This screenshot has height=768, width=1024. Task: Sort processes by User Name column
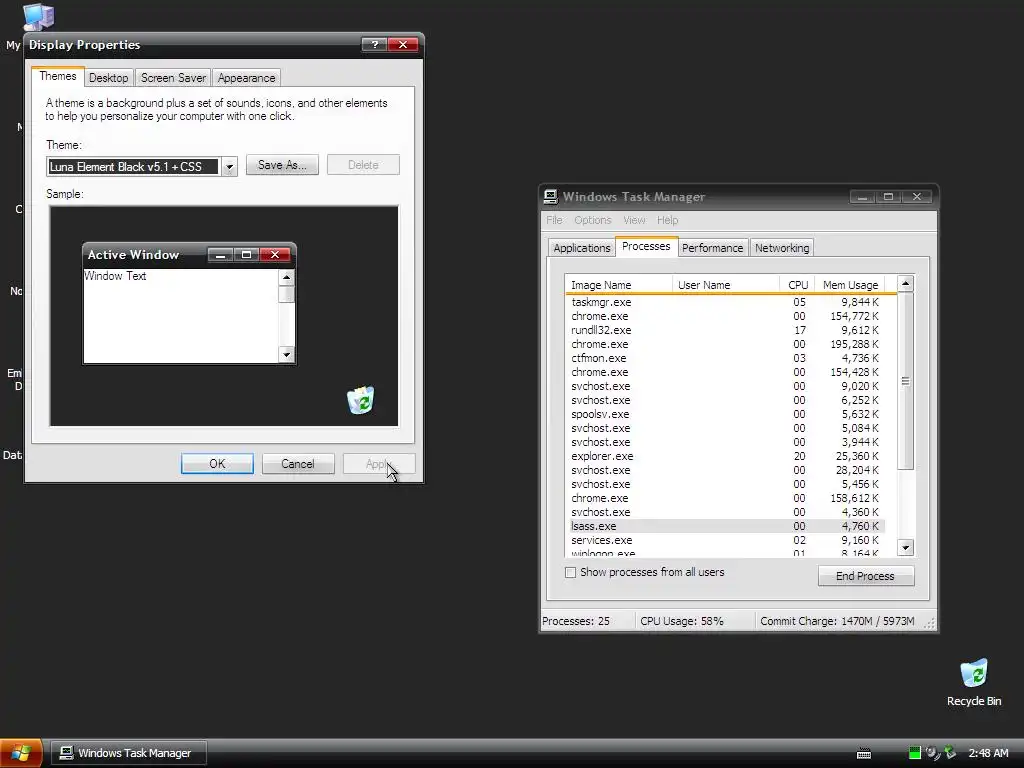(x=726, y=285)
